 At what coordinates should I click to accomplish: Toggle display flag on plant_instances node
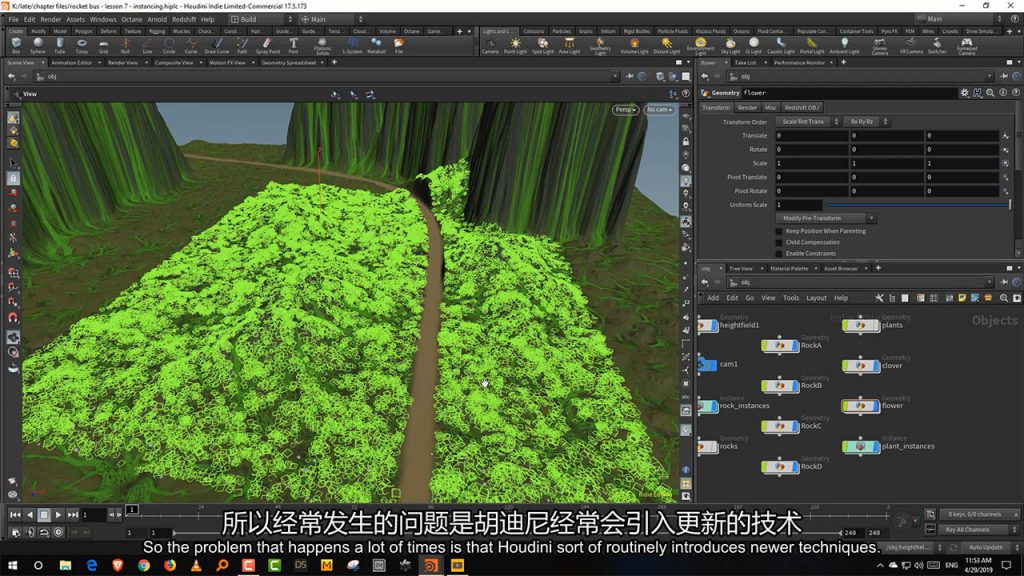tap(876, 447)
